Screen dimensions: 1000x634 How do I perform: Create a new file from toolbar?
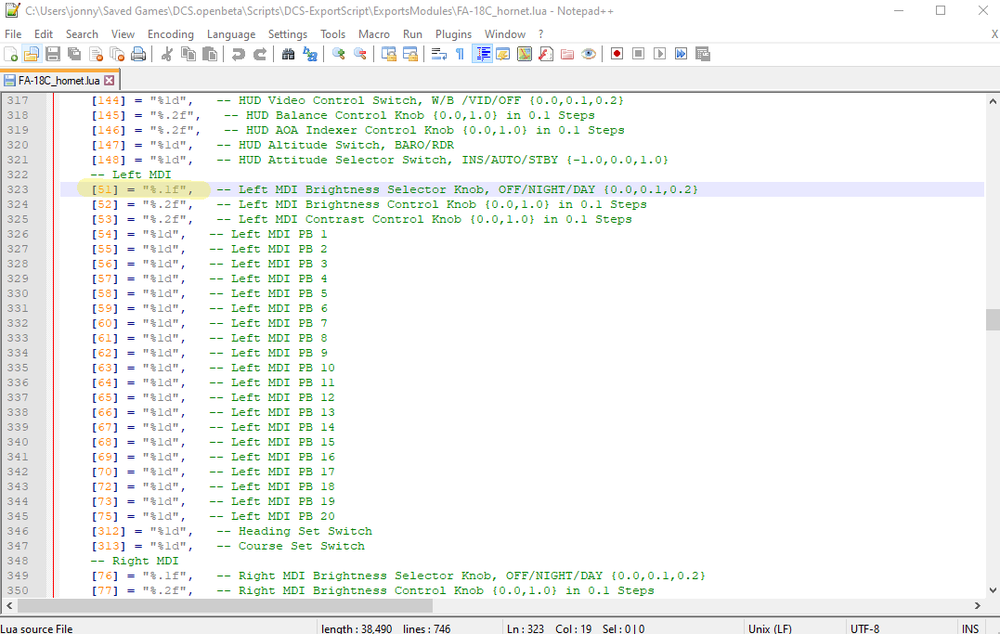[11, 54]
